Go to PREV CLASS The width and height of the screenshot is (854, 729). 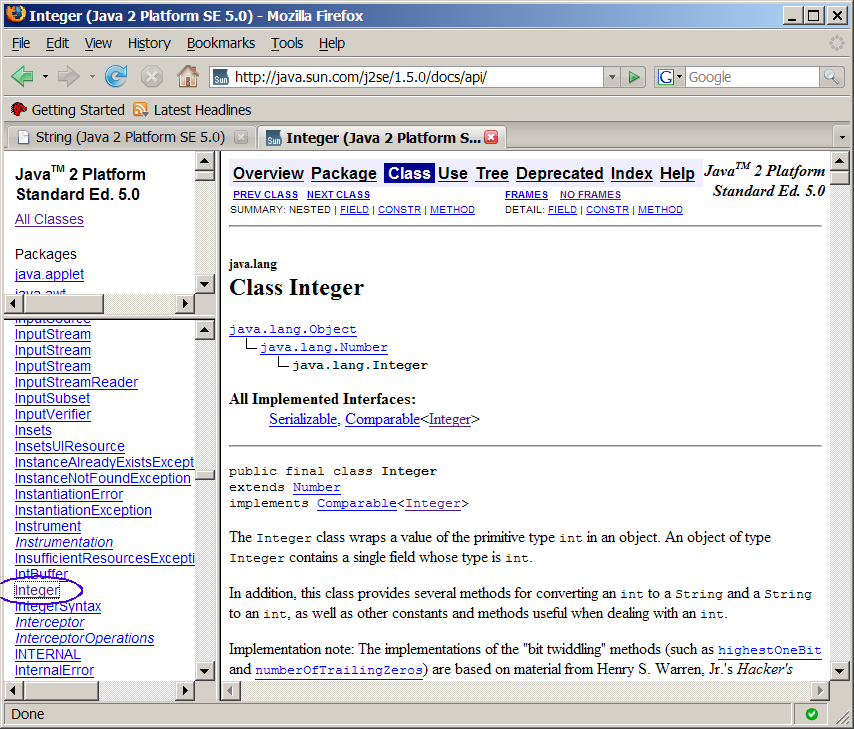(x=265, y=195)
